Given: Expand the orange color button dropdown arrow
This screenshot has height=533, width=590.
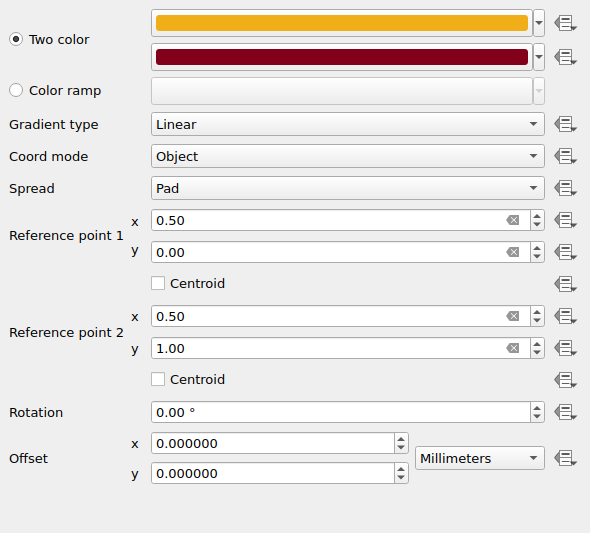Looking at the screenshot, I should 539,23.
